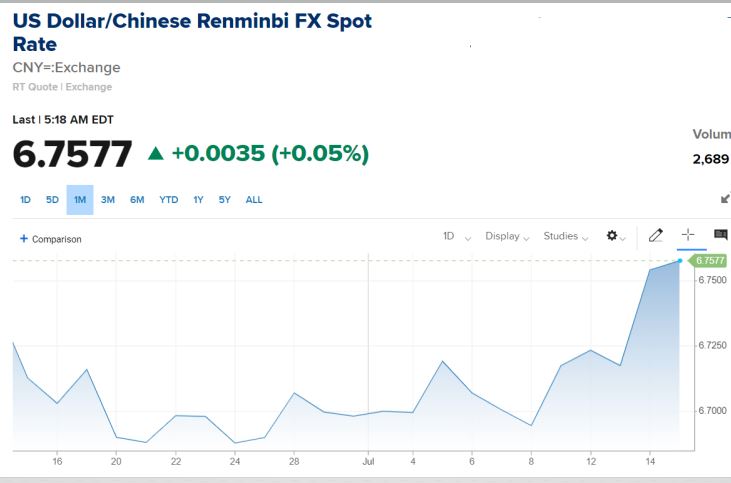Open the 1D interval dropdown
The height and width of the screenshot is (483, 731).
(x=456, y=236)
